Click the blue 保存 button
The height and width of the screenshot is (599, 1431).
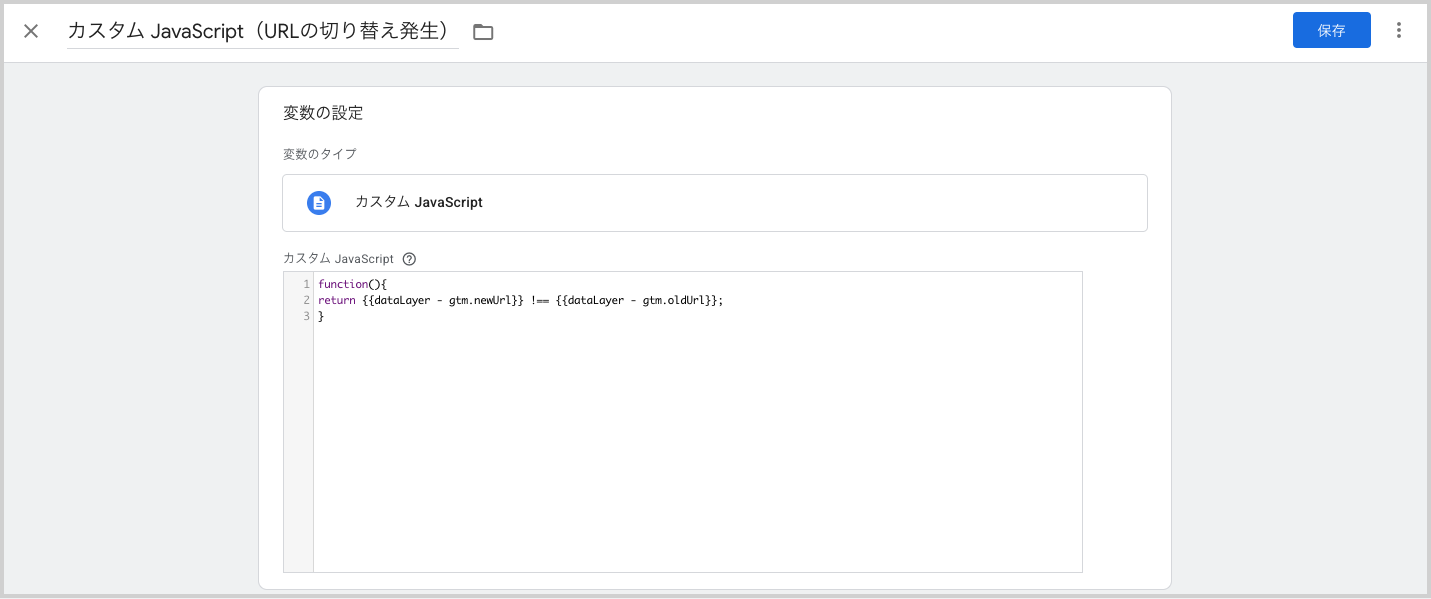(x=1331, y=30)
